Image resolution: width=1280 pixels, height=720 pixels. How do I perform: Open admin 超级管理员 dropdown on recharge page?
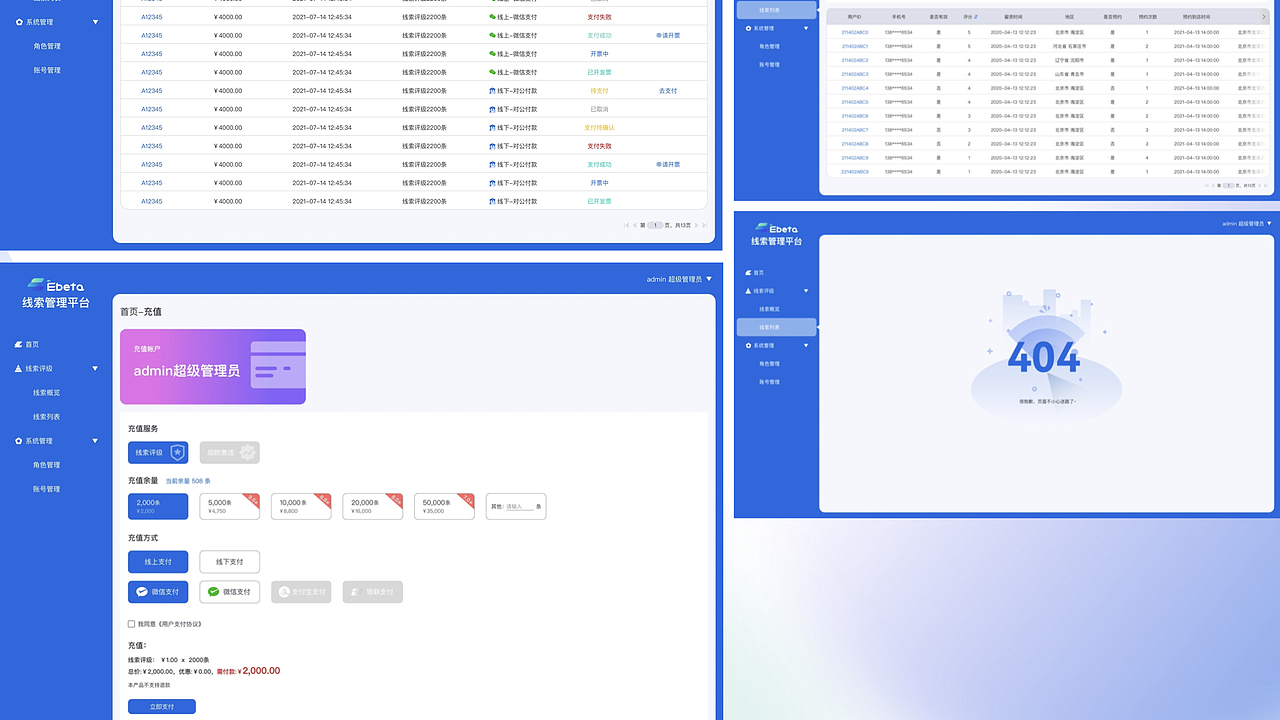tap(679, 279)
